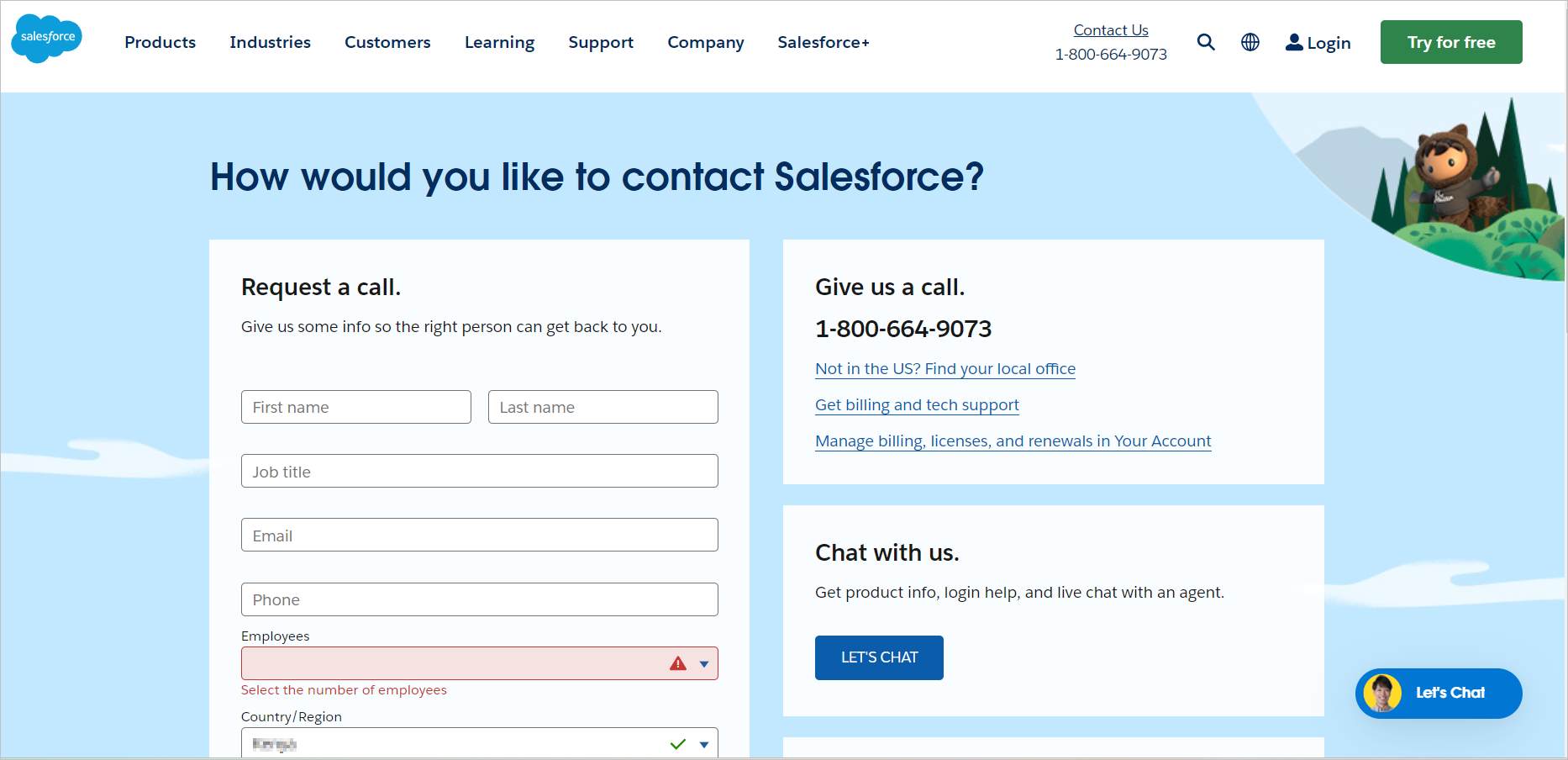Open the Country/Region dropdown
1568x760 pixels.
[x=704, y=744]
